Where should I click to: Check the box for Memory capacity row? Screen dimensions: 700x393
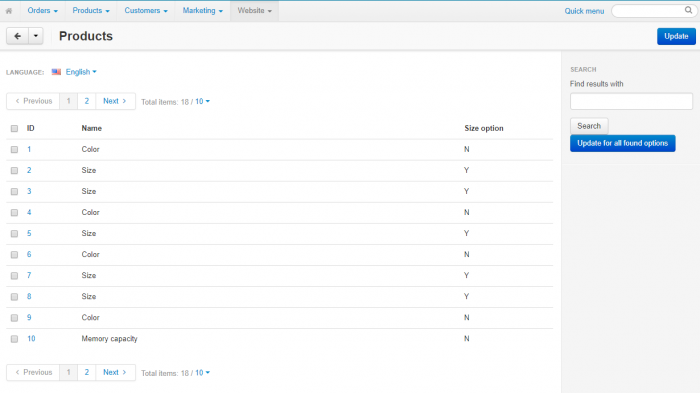click(x=14, y=339)
